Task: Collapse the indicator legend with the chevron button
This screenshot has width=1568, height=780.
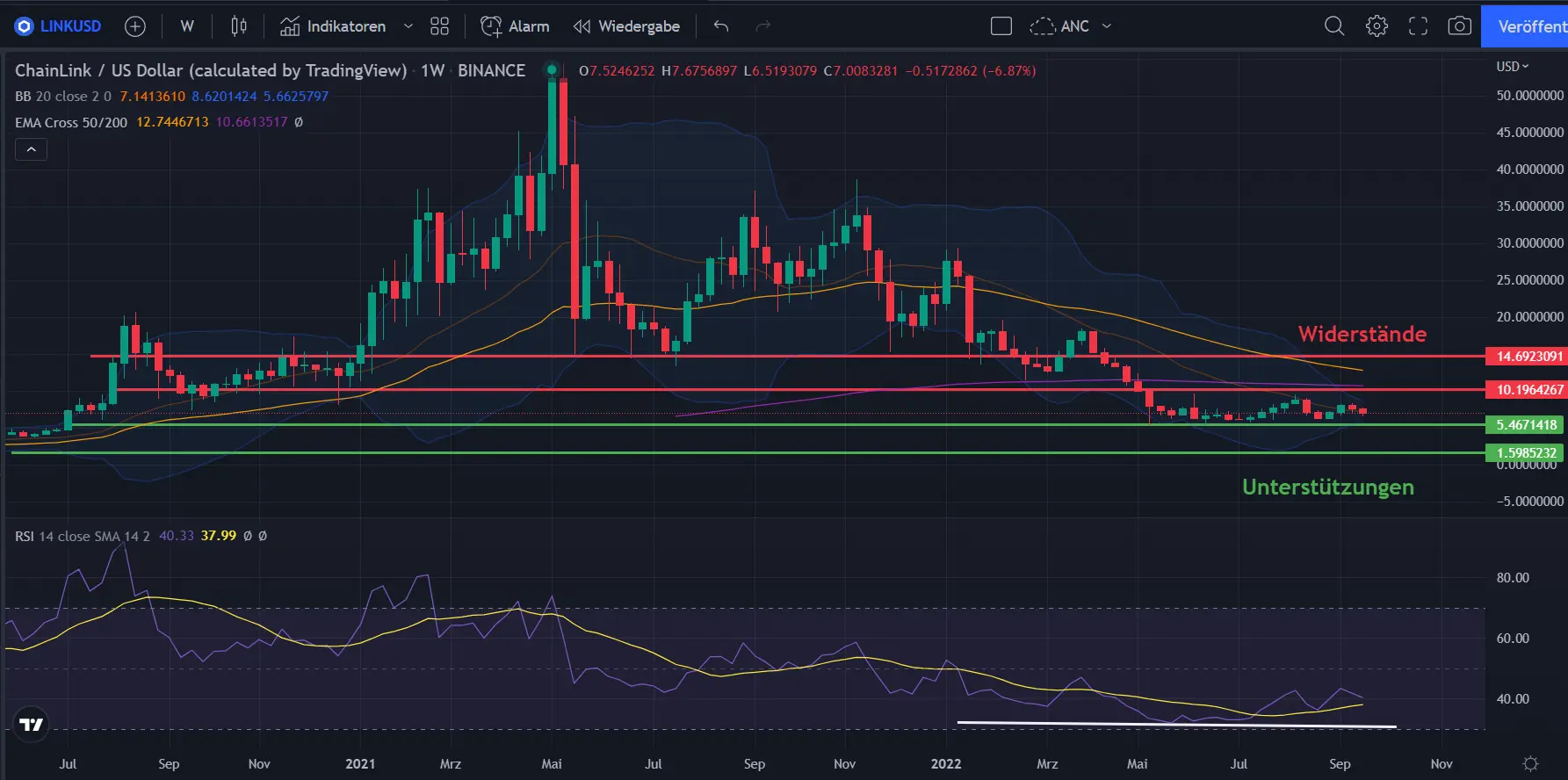Action: pos(31,149)
